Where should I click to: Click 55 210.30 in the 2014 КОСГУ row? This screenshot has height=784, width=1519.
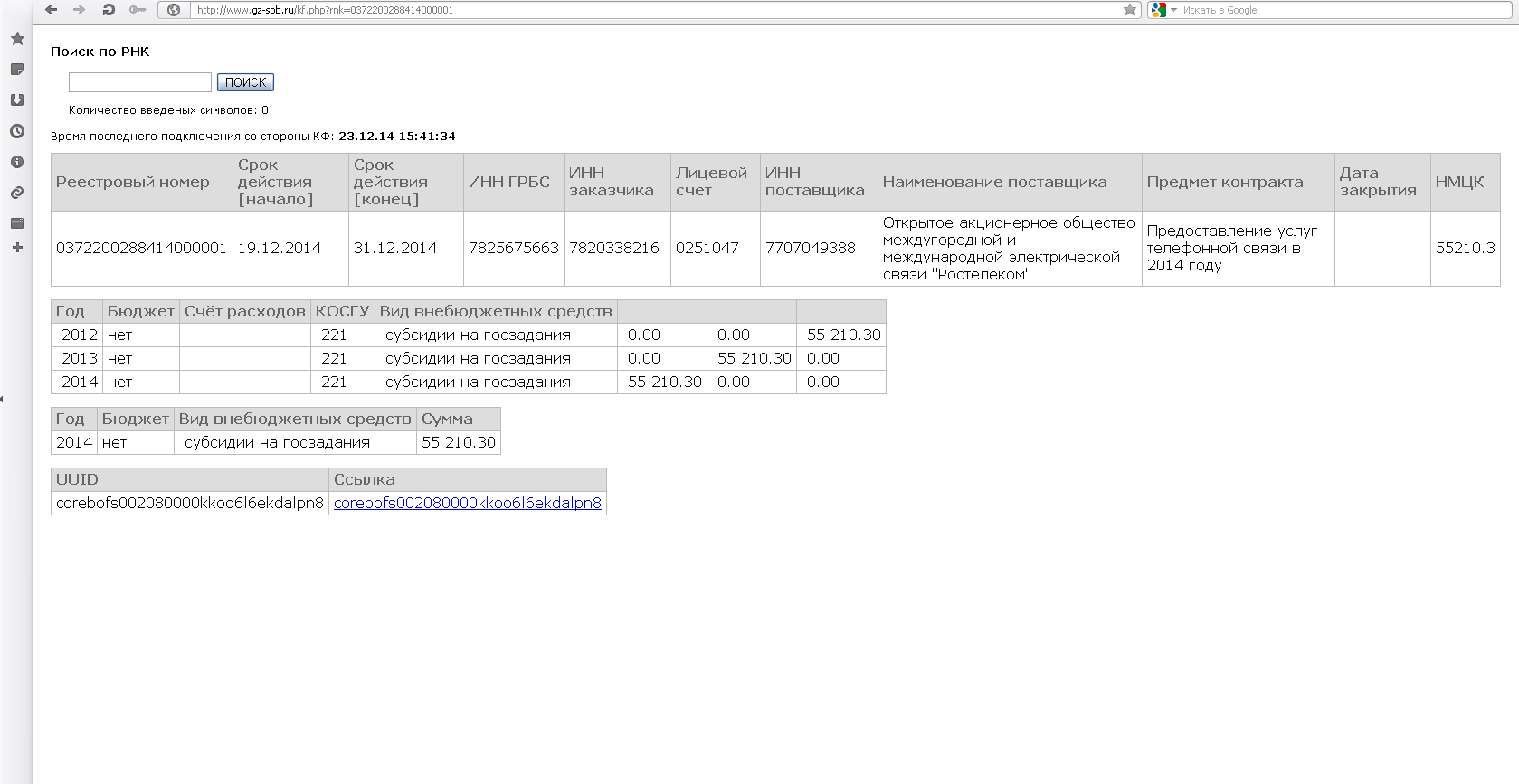665,382
